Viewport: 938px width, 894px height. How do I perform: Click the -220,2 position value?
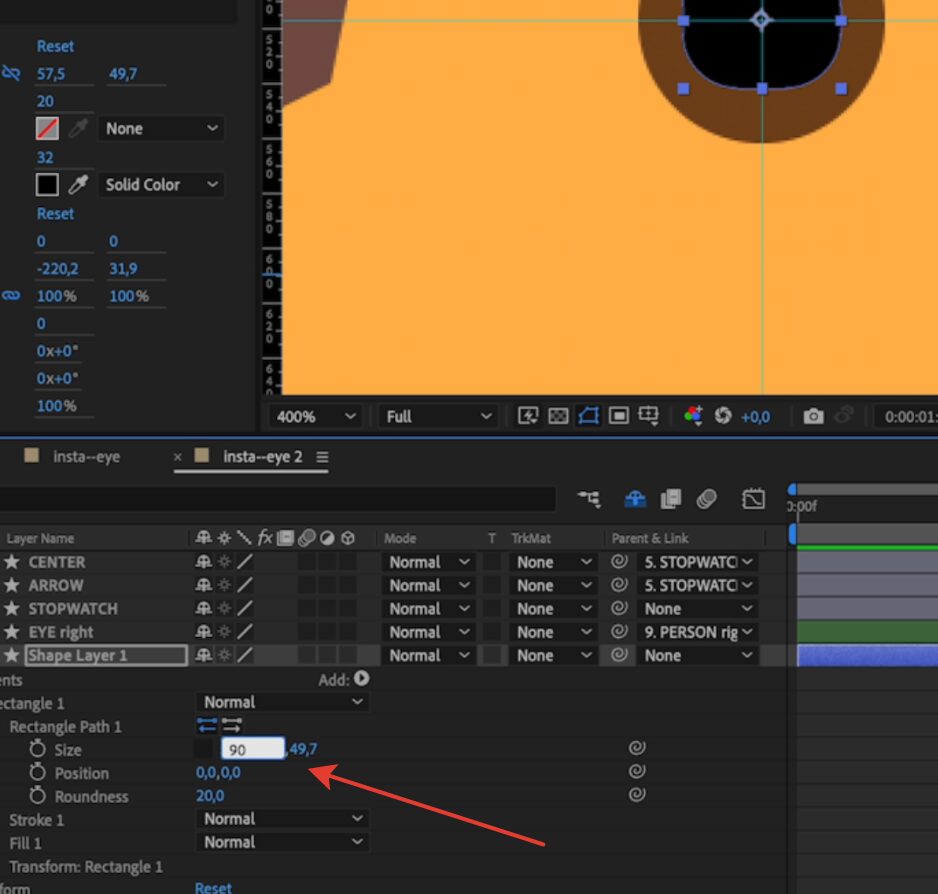point(57,269)
